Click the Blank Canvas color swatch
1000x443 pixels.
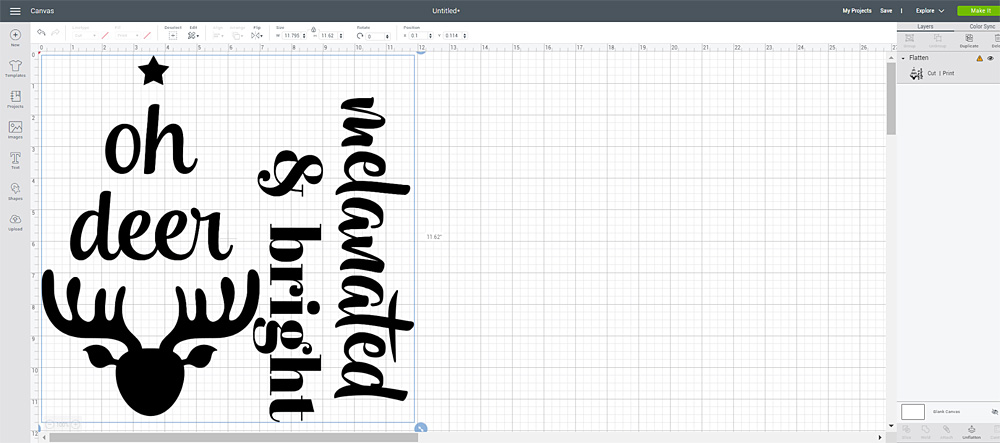[913, 412]
